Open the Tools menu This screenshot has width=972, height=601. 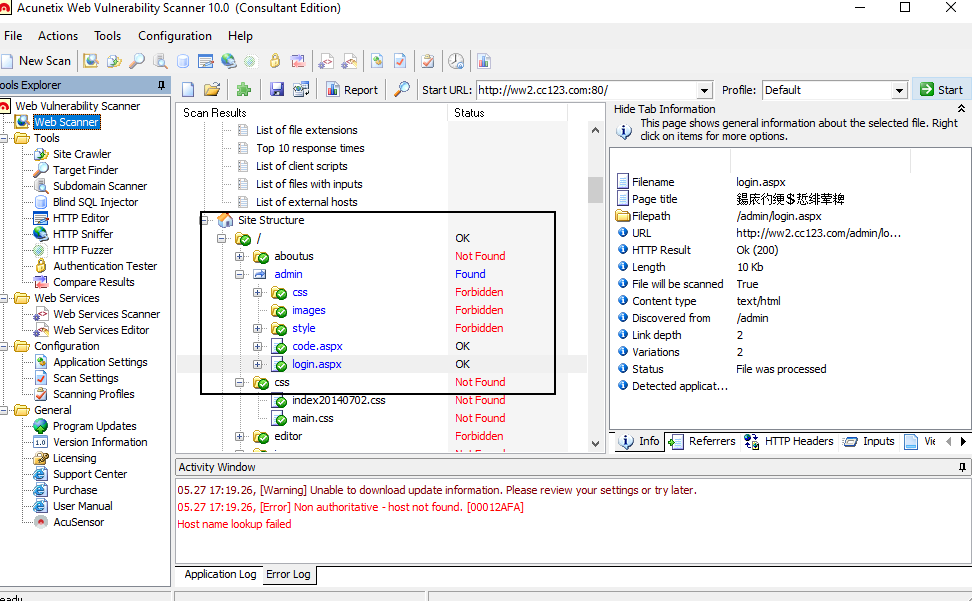(x=107, y=36)
